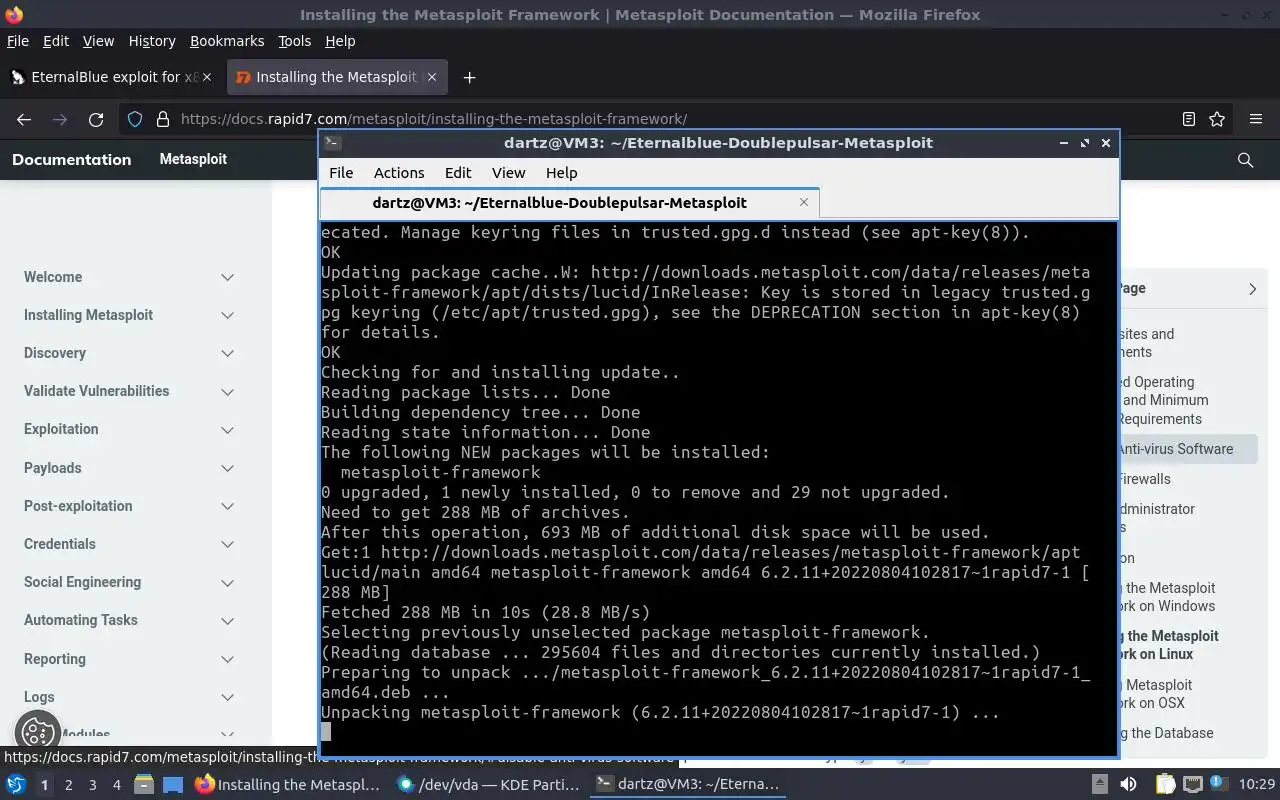Image resolution: width=1280 pixels, height=800 pixels.
Task: Close the Installing the Metasploit tab
Action: 432,77
